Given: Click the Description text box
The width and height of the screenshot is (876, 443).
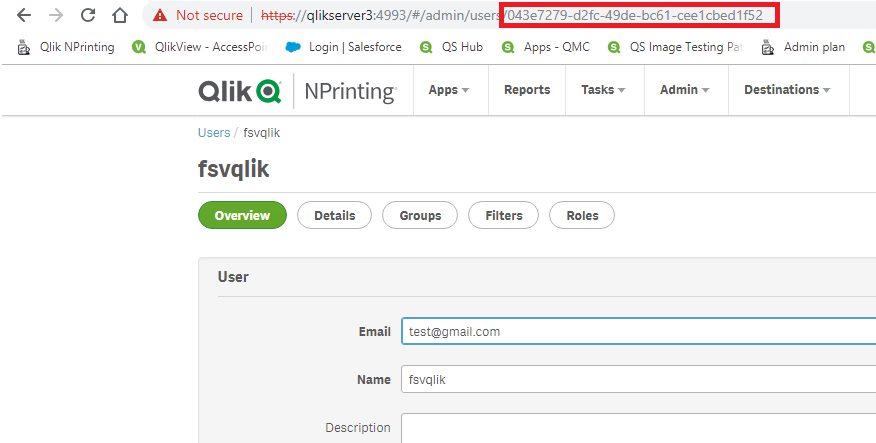Looking at the screenshot, I should [639, 428].
